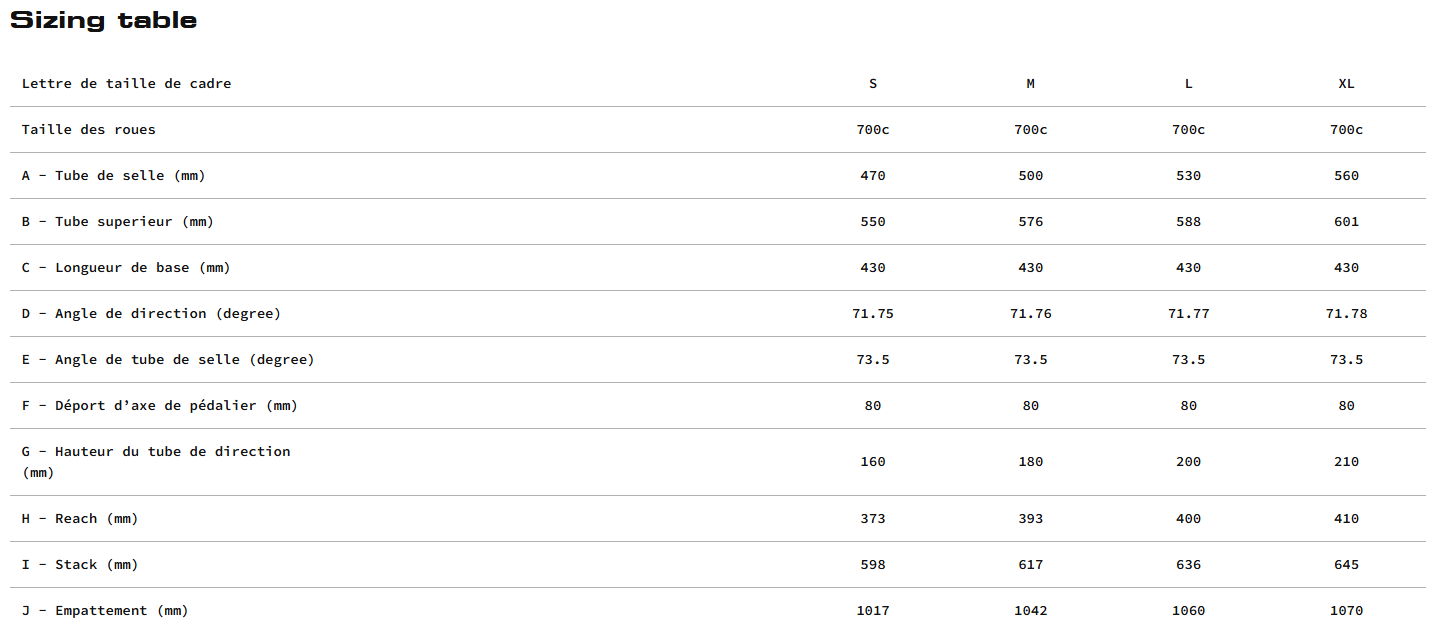Select the XL frame size column header

tap(1347, 84)
